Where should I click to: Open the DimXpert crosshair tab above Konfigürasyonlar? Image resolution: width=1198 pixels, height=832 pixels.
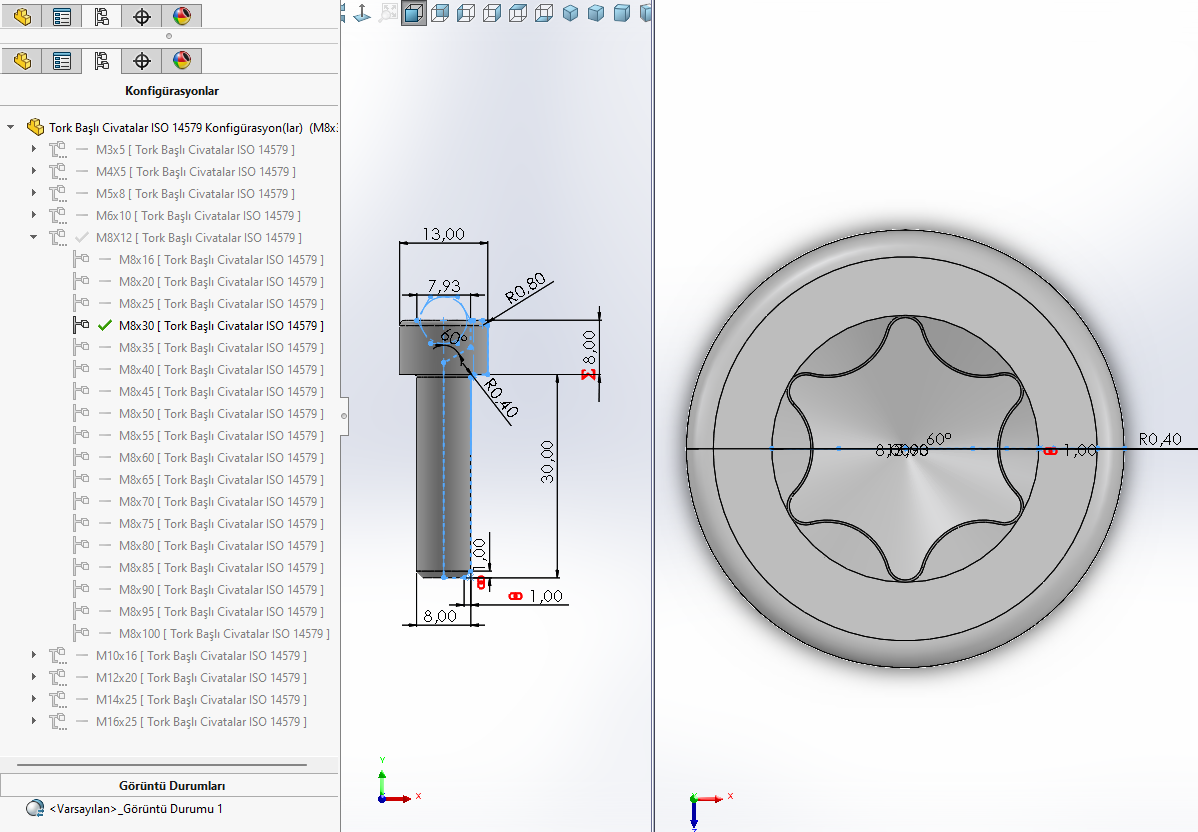point(142,61)
